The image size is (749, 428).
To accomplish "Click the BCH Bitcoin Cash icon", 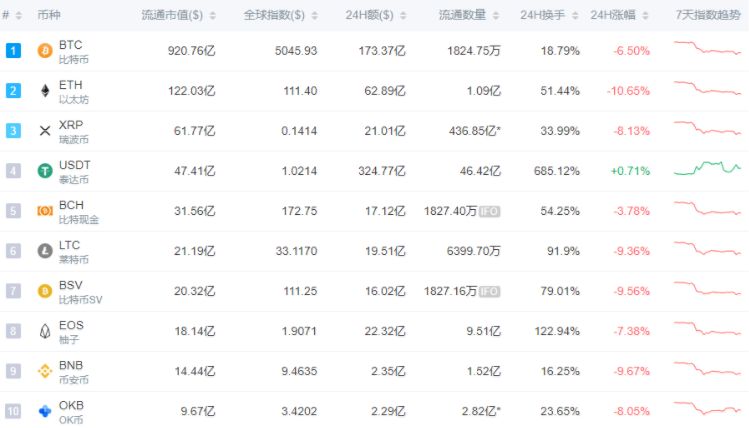I will click(x=44, y=211).
